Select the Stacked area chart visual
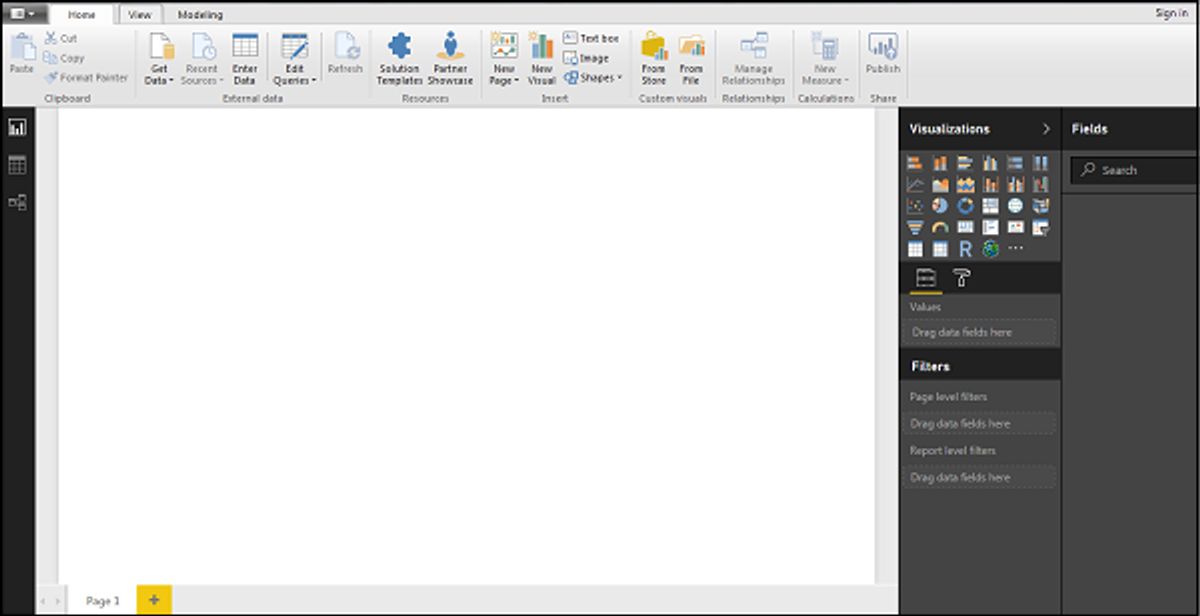This screenshot has height=616, width=1200. point(965,184)
